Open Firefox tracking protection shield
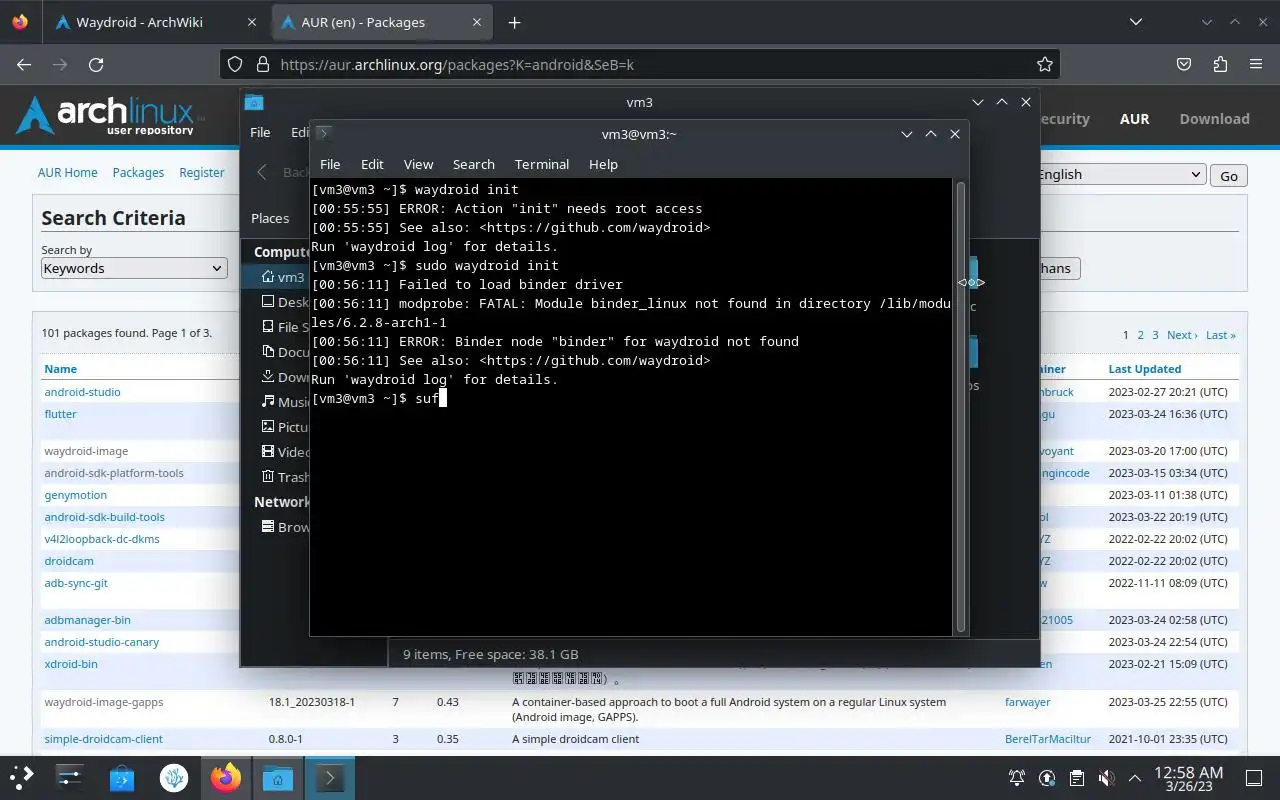 (235, 64)
